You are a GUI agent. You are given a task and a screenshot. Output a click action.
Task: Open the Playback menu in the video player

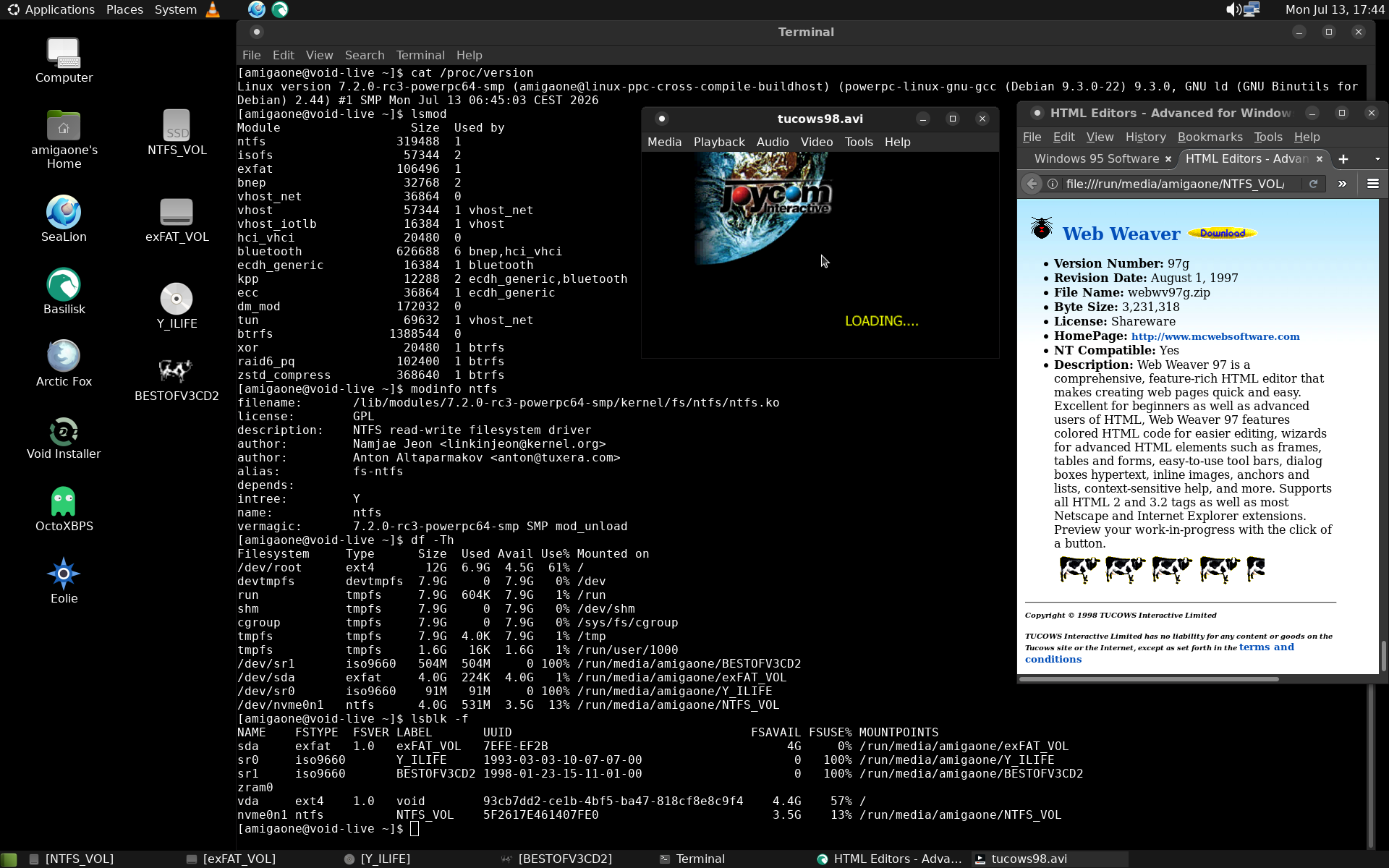click(x=718, y=142)
